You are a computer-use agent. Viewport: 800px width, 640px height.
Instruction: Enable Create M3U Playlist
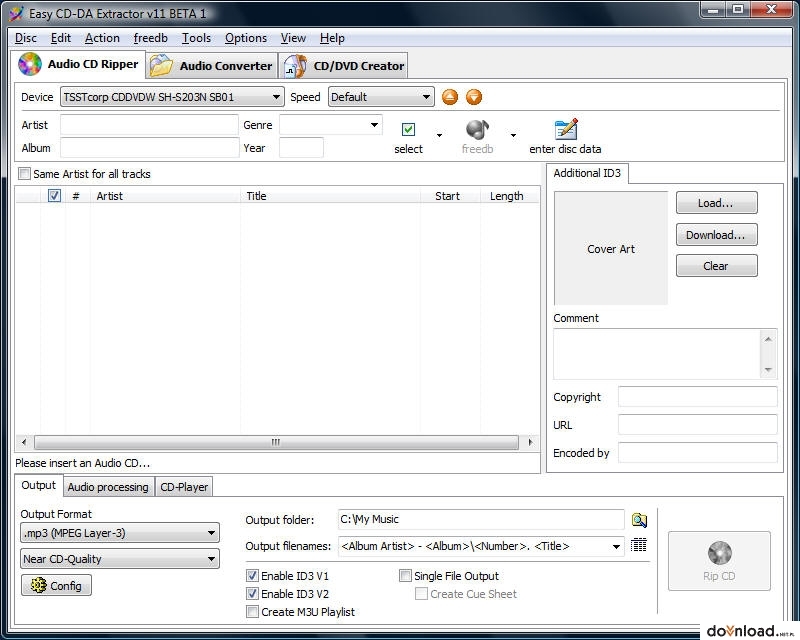click(252, 611)
